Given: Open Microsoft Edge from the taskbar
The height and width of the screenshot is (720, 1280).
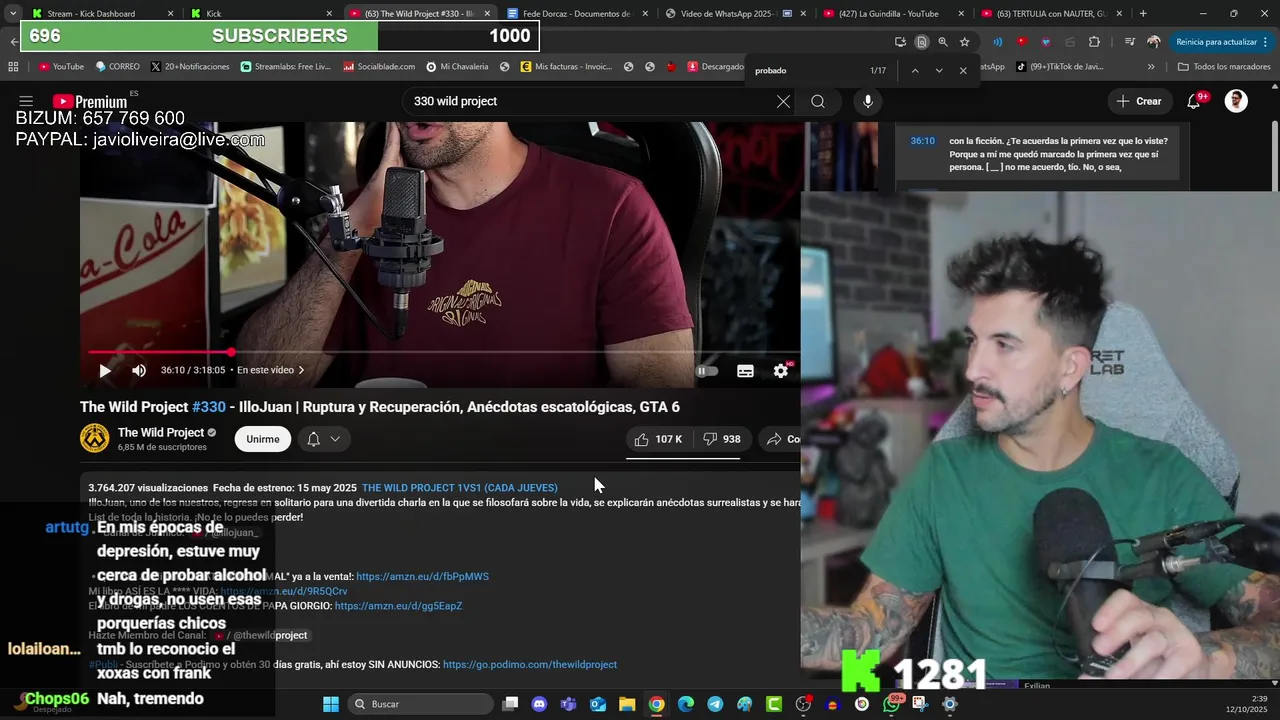Looking at the screenshot, I should pos(686,704).
